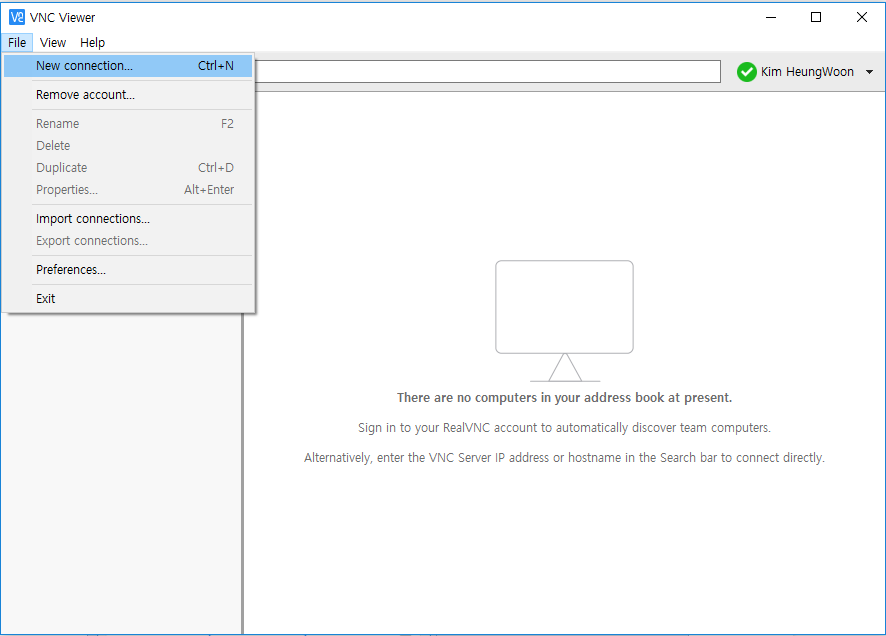
Task: Click the greyed Export connections... entry
Action: (128, 241)
